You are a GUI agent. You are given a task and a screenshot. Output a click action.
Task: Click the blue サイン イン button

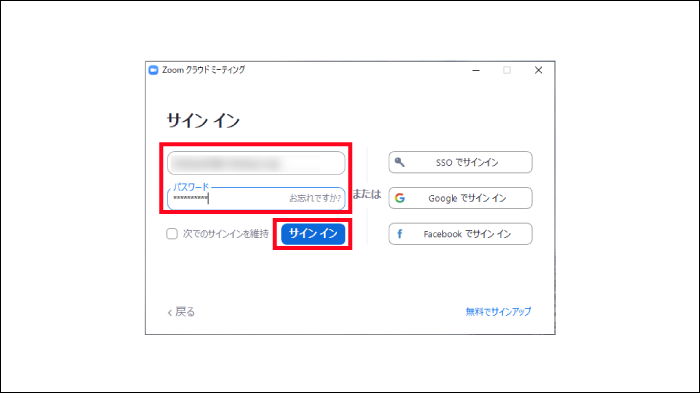(x=313, y=234)
